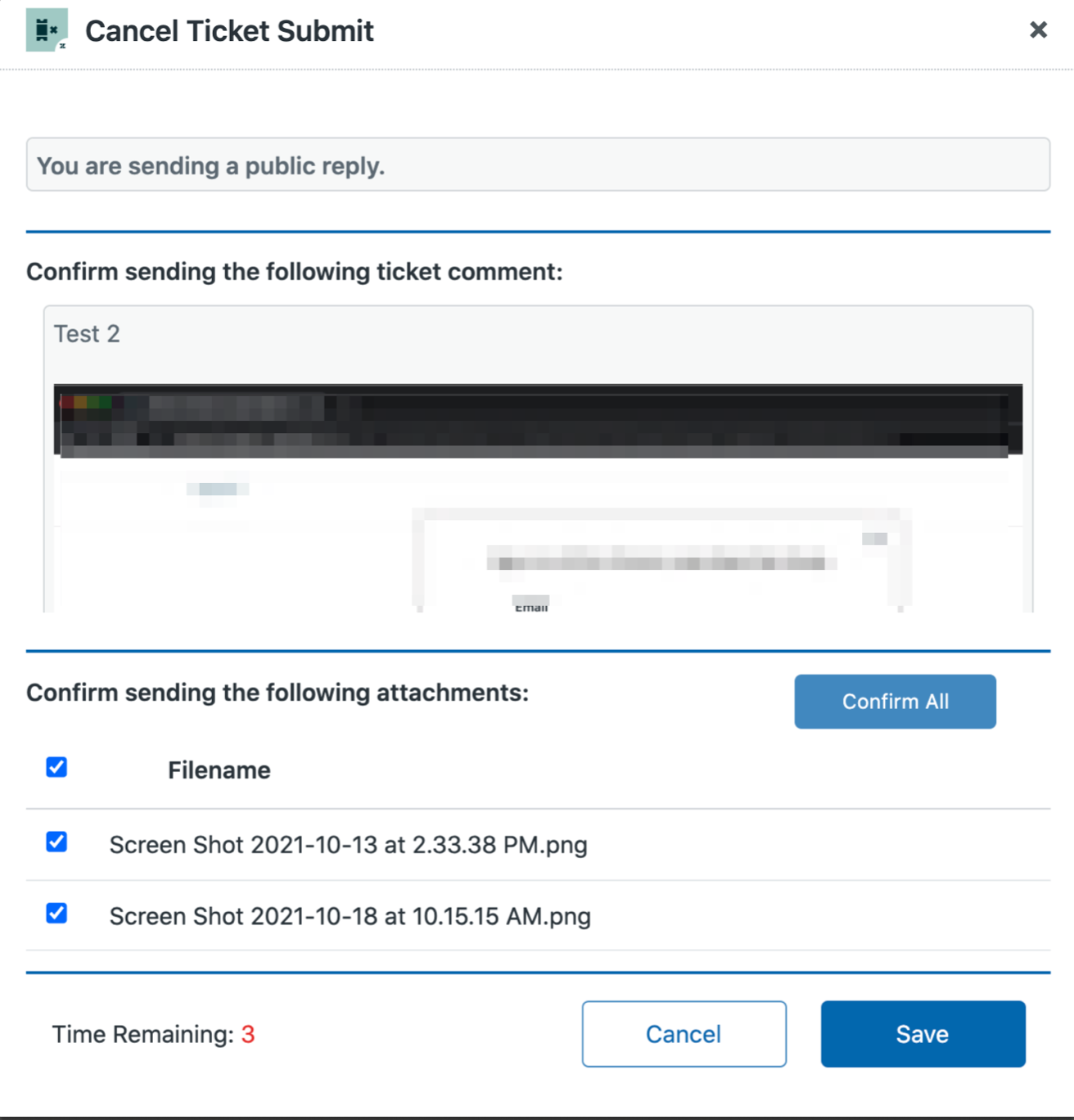Screen dimensions: 1074x1120
Task: Toggle the select-all attachments checkbox
Action: coord(56,767)
